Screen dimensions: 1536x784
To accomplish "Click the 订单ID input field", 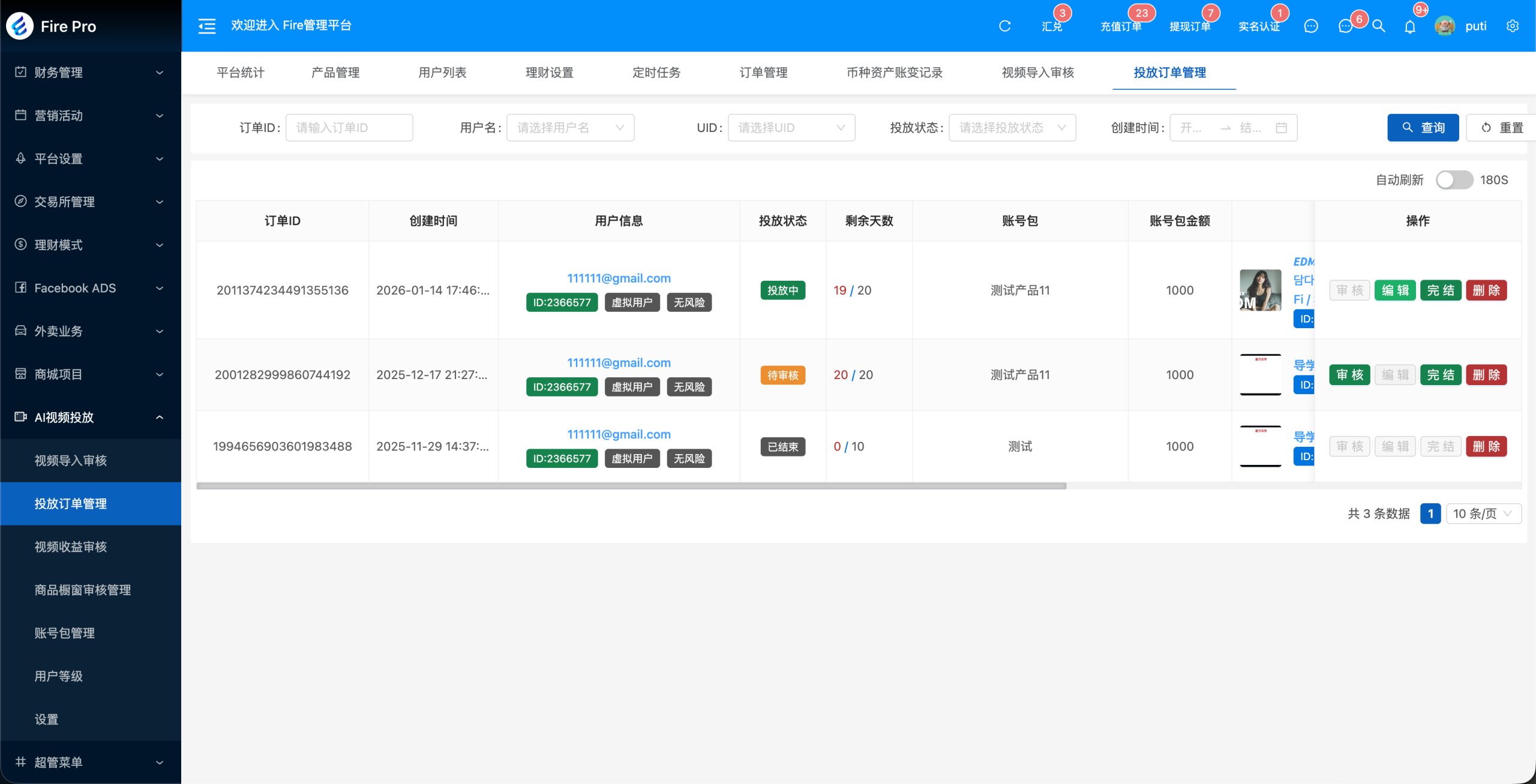I will coord(349,128).
